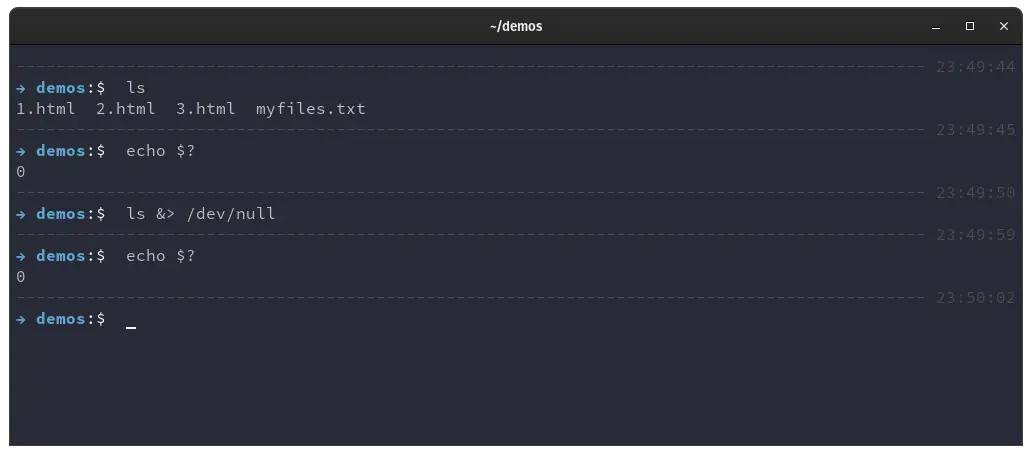Click the 23:49:44 timestamp
The image size is (1032, 455).
coord(975,67)
